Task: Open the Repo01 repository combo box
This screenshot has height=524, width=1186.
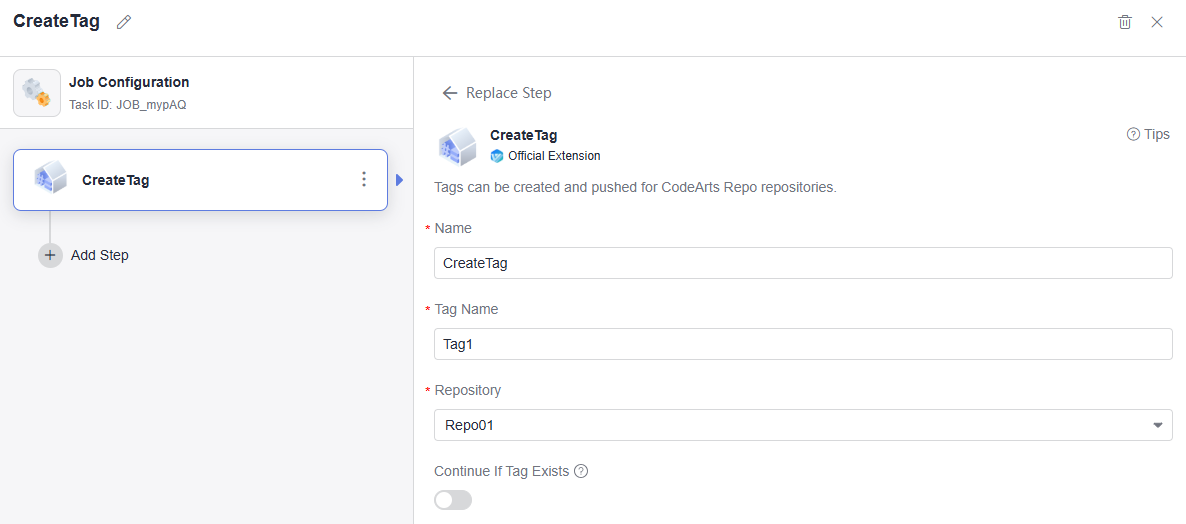Action: pos(790,425)
